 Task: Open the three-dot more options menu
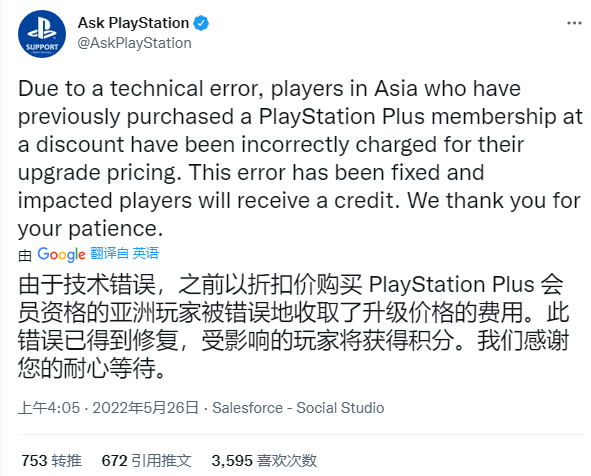[x=574, y=23]
